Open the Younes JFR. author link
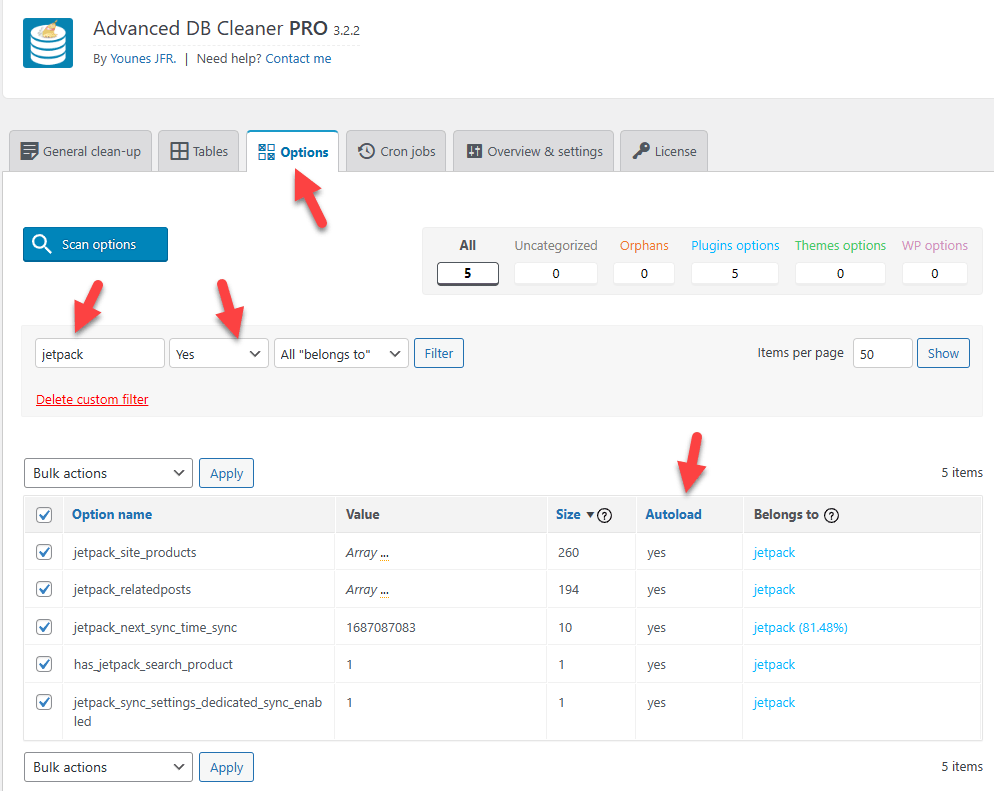Image resolution: width=994 pixels, height=791 pixels. click(143, 59)
